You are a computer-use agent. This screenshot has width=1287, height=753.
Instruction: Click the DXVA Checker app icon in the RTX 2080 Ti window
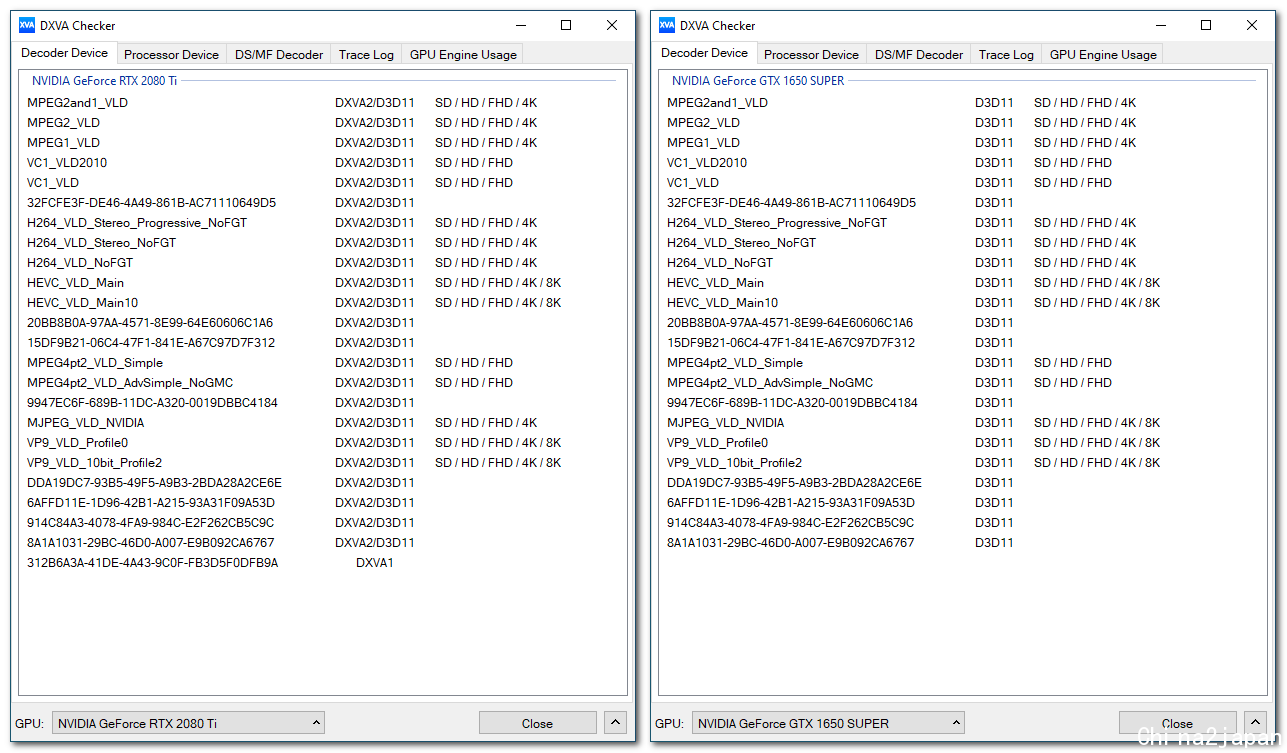(x=27, y=25)
